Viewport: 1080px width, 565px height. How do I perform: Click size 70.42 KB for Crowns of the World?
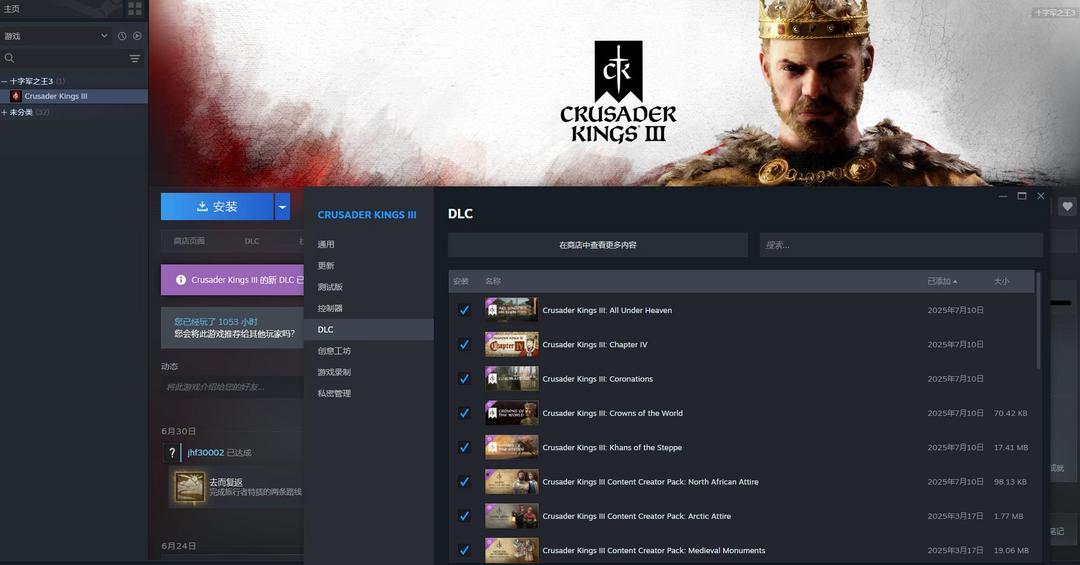tap(1010, 413)
